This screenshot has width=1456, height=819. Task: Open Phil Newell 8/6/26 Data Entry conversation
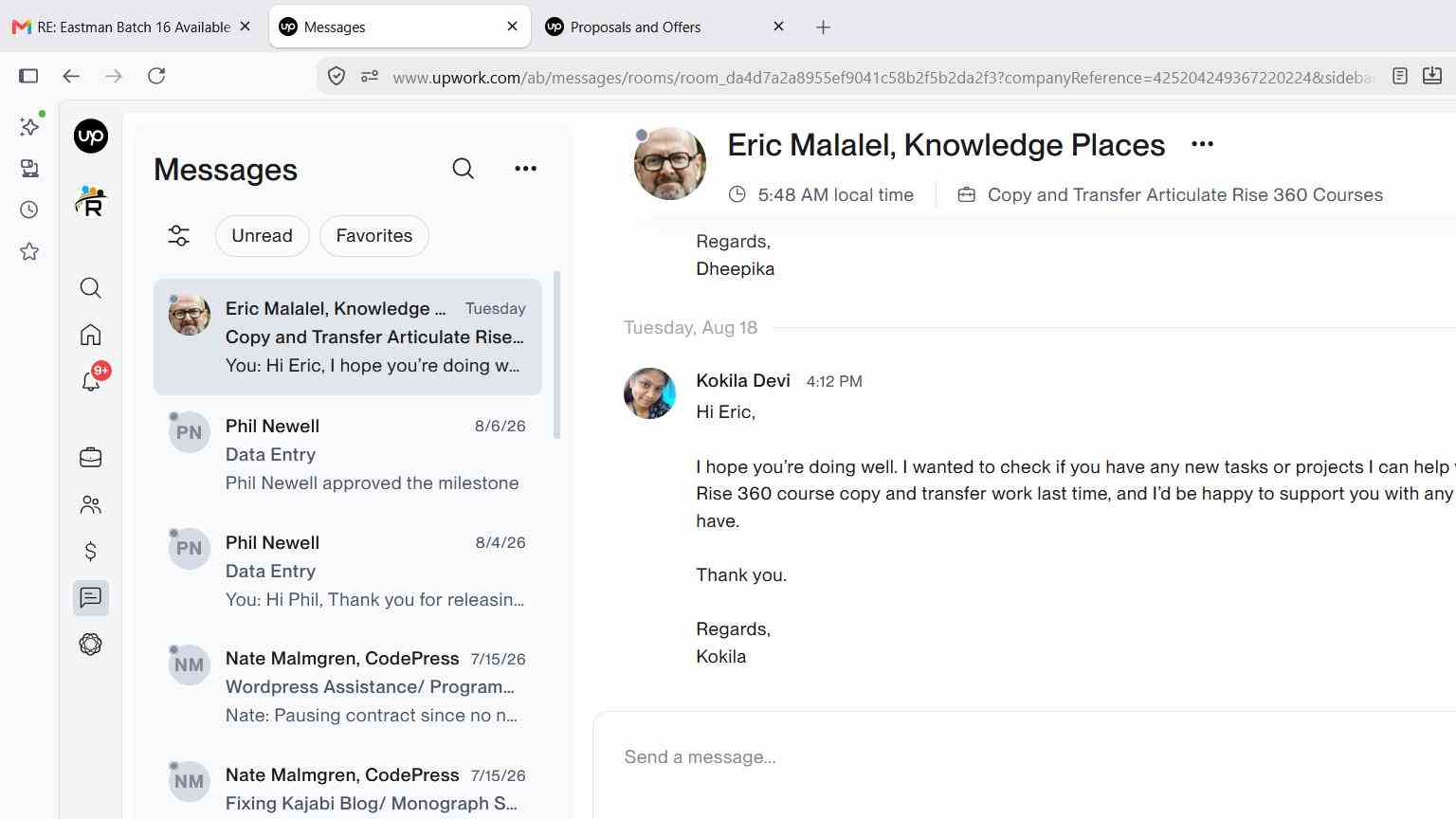coord(348,454)
